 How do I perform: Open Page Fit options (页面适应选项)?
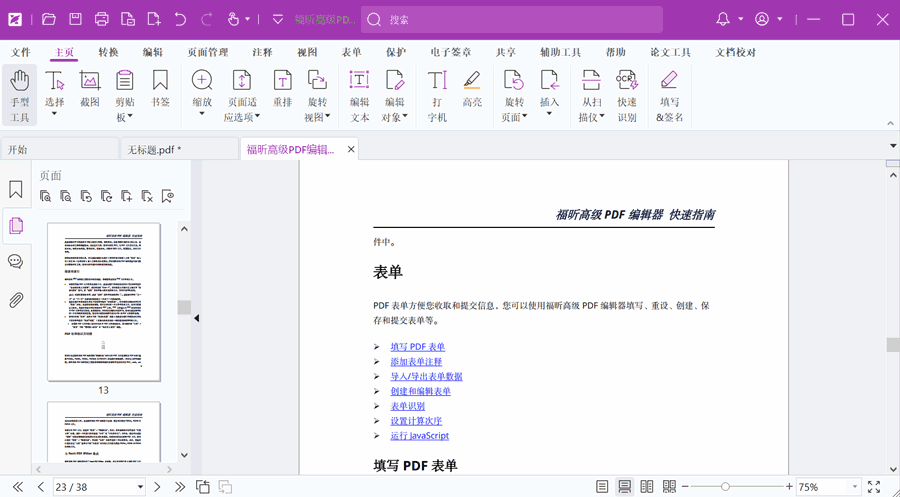(242, 95)
